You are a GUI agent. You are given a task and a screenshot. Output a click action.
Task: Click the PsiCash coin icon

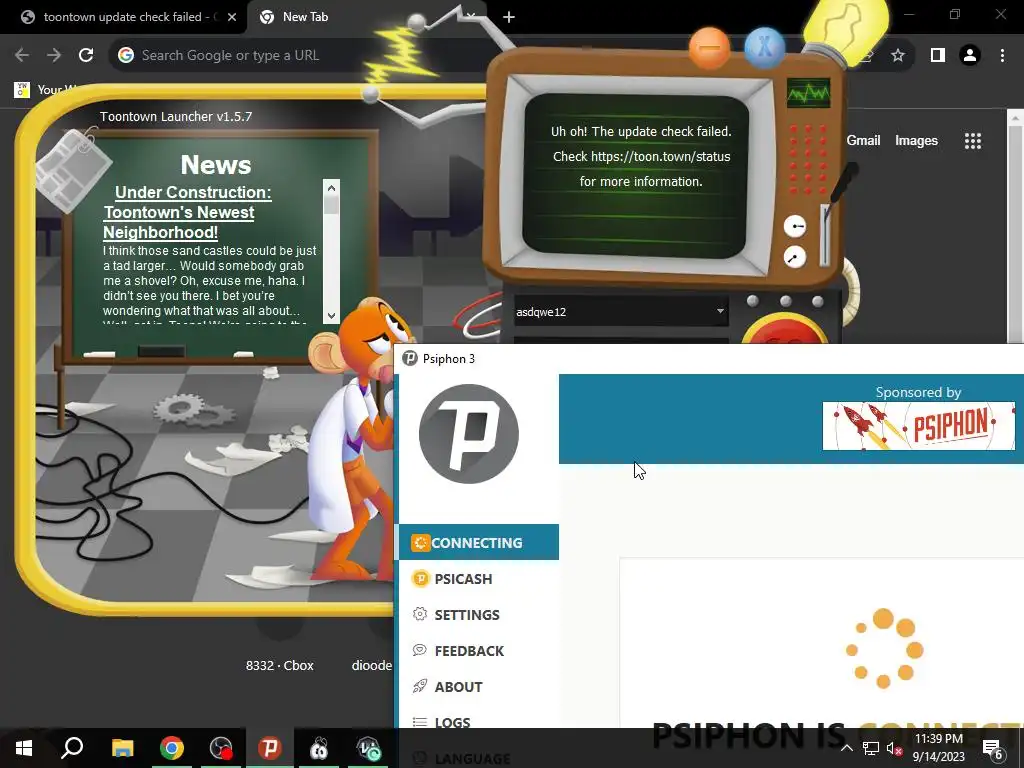(420, 578)
